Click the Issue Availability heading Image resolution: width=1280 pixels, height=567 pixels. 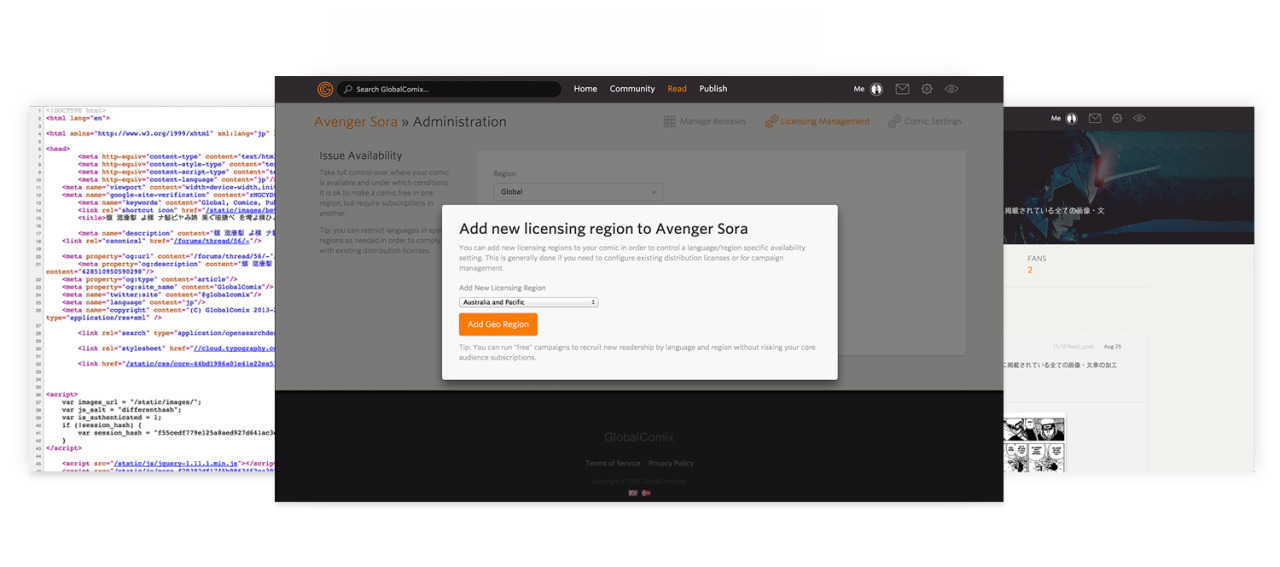point(361,156)
